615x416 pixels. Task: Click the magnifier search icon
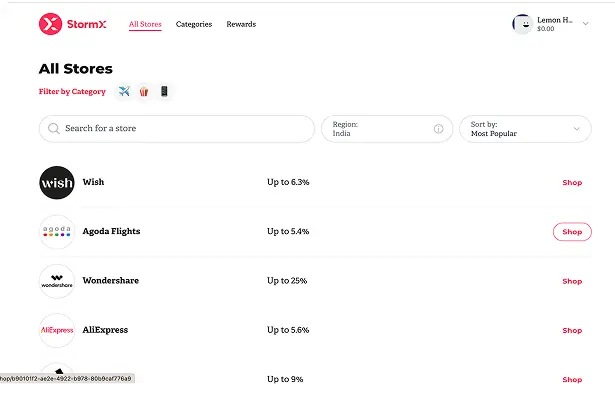coord(54,129)
